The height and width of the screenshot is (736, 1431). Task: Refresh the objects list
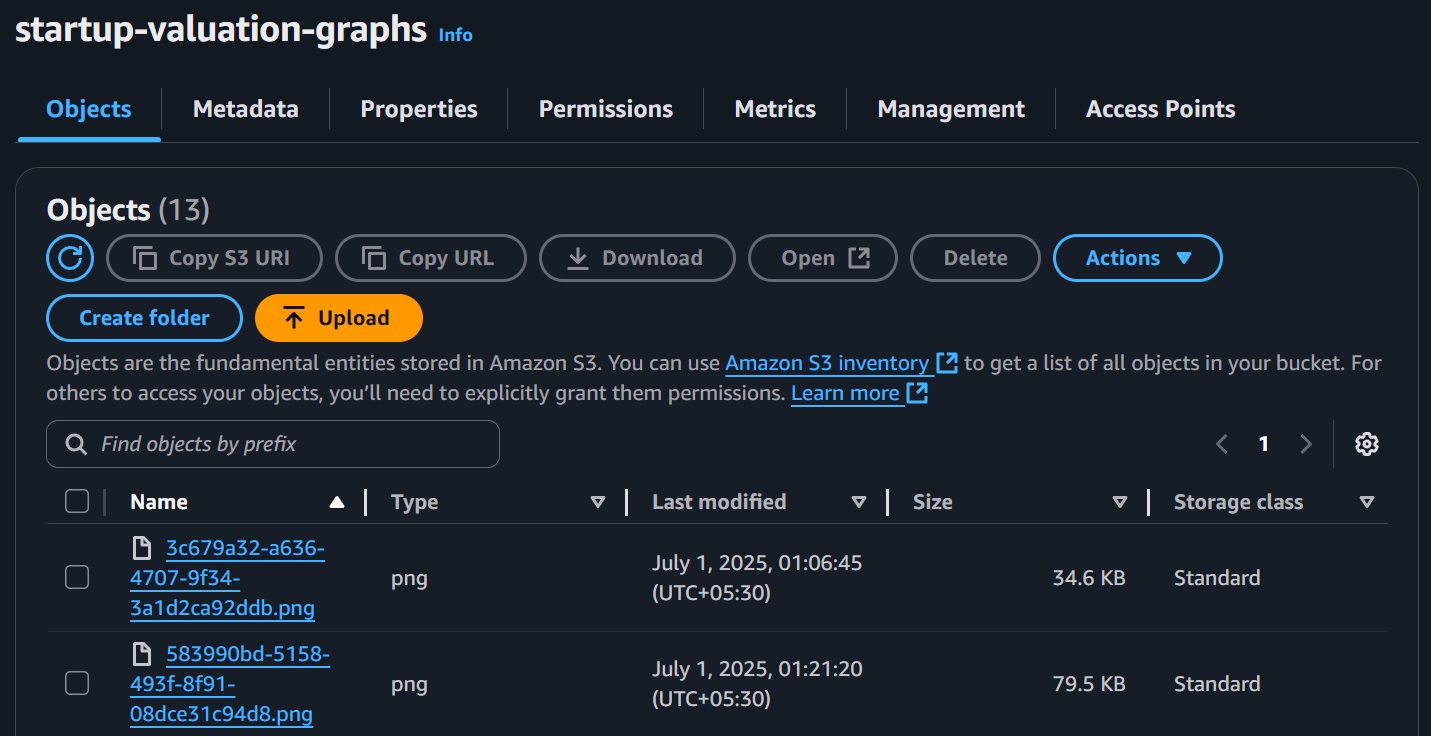click(x=70, y=258)
